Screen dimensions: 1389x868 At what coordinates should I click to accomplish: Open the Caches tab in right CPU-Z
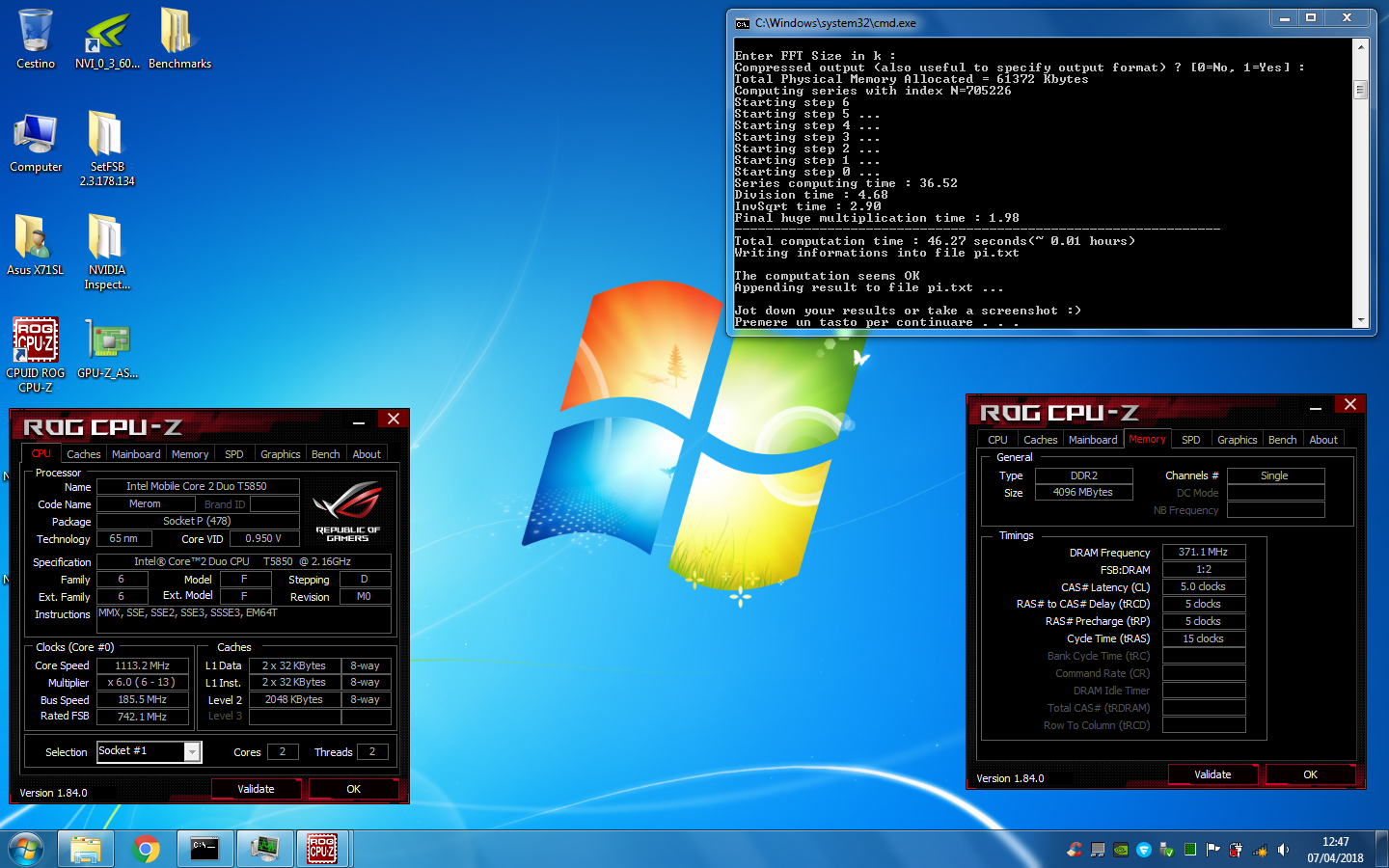tap(1041, 440)
